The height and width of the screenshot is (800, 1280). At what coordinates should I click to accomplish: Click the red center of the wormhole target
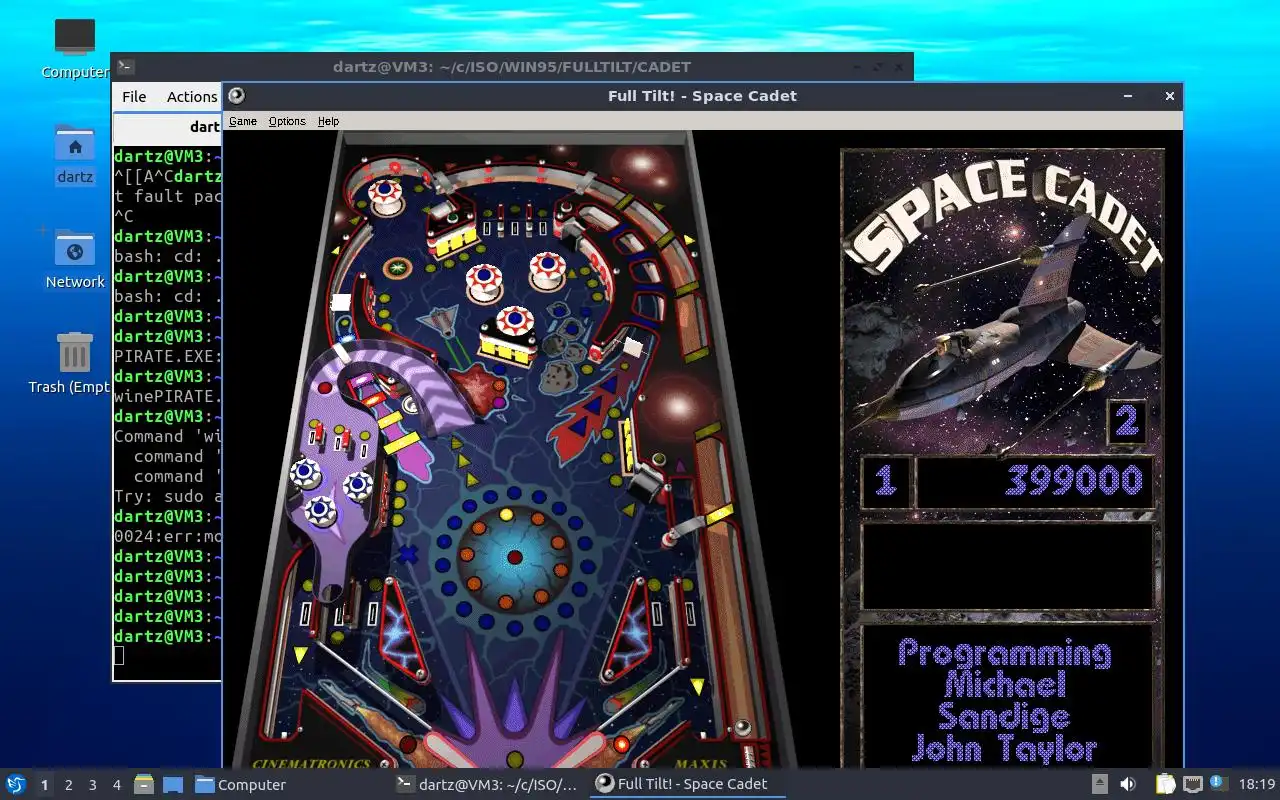point(514,557)
